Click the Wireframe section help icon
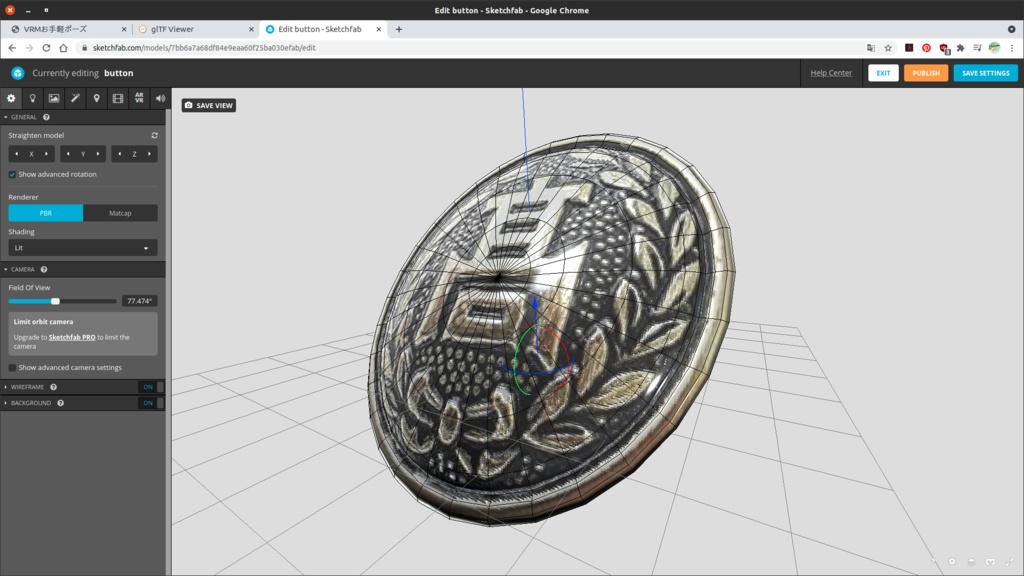Image resolution: width=1024 pixels, height=576 pixels. [54, 387]
